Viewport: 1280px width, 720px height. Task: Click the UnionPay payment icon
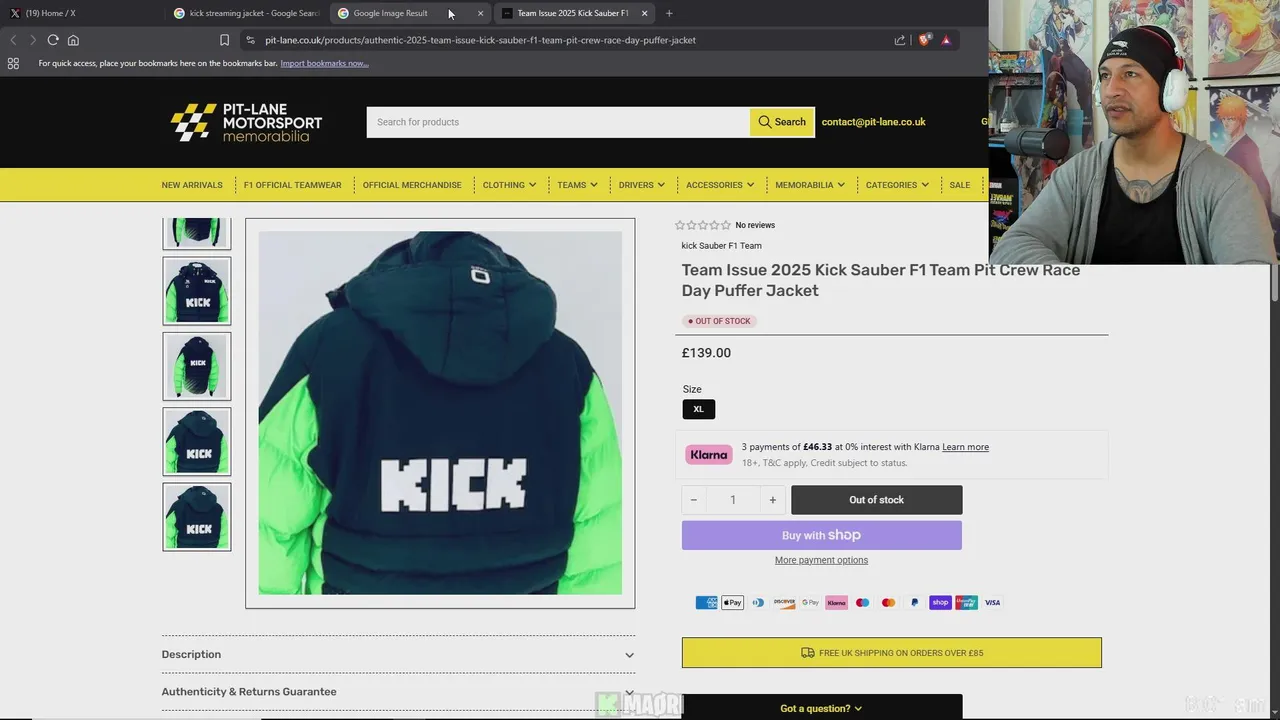click(966, 602)
